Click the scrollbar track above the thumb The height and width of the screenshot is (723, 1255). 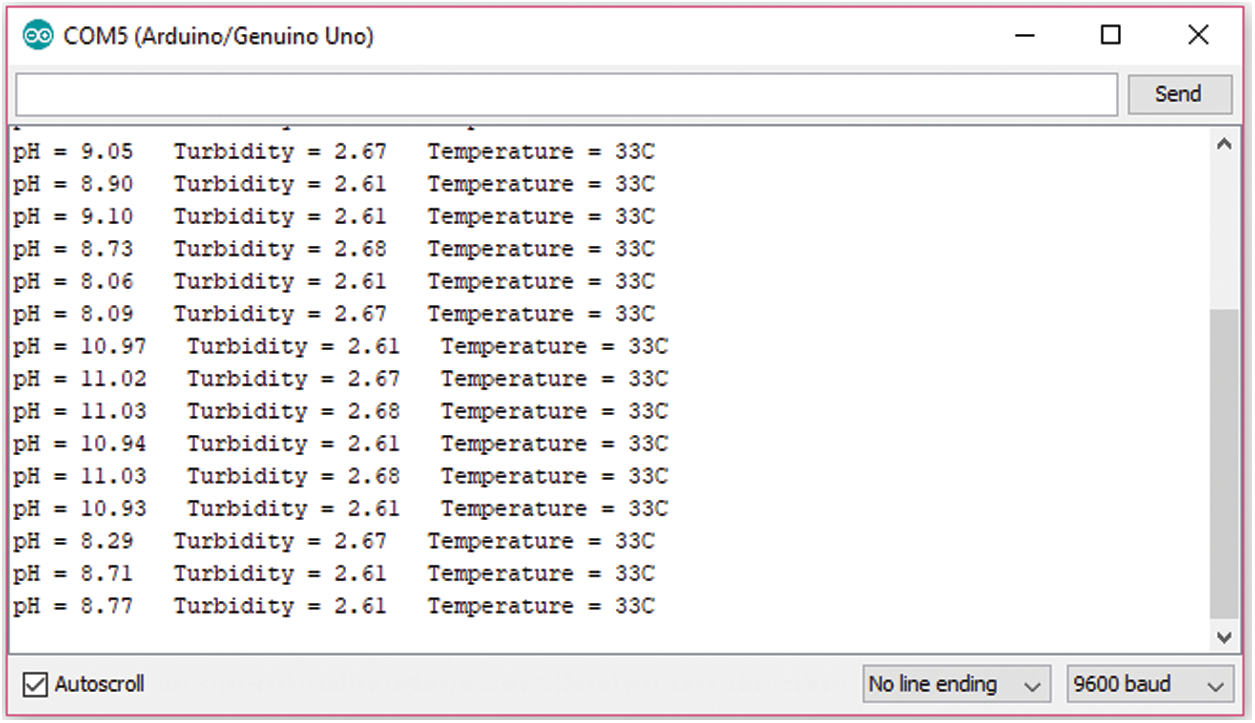pos(1224,230)
